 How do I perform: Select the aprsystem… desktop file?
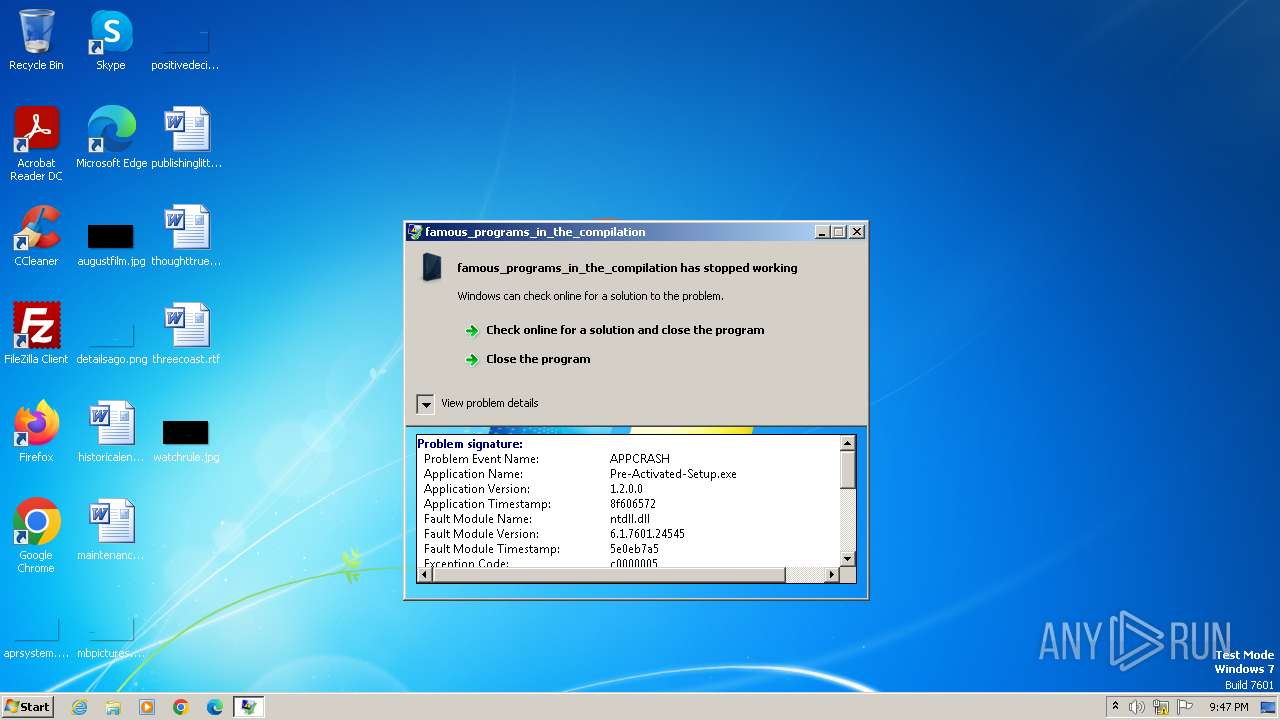(x=36, y=636)
